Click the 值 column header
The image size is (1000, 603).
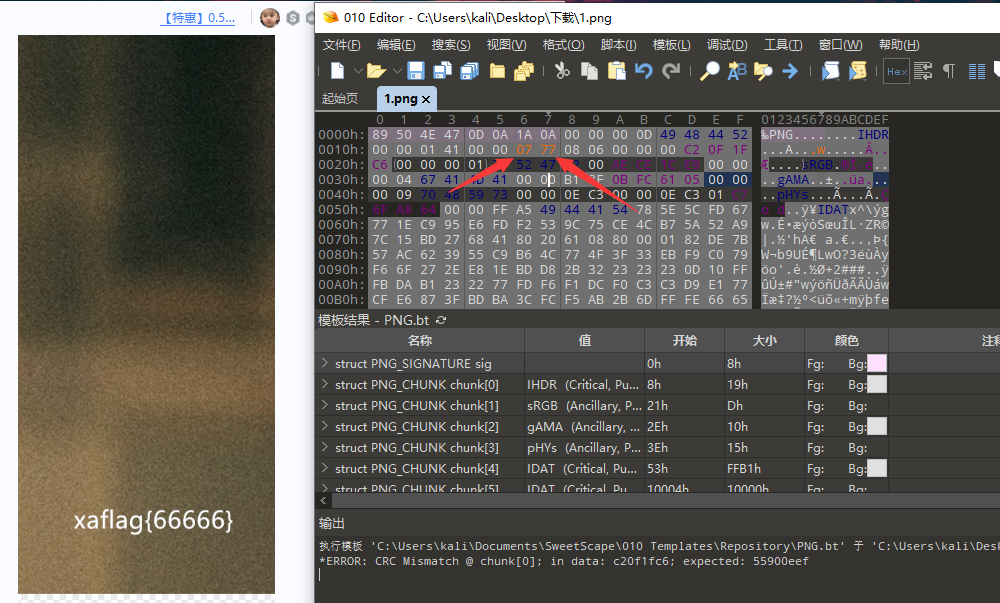tap(584, 340)
